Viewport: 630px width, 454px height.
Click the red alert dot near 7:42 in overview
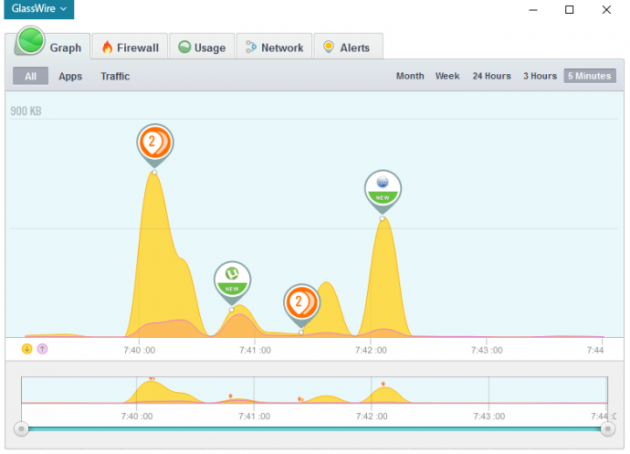383,384
